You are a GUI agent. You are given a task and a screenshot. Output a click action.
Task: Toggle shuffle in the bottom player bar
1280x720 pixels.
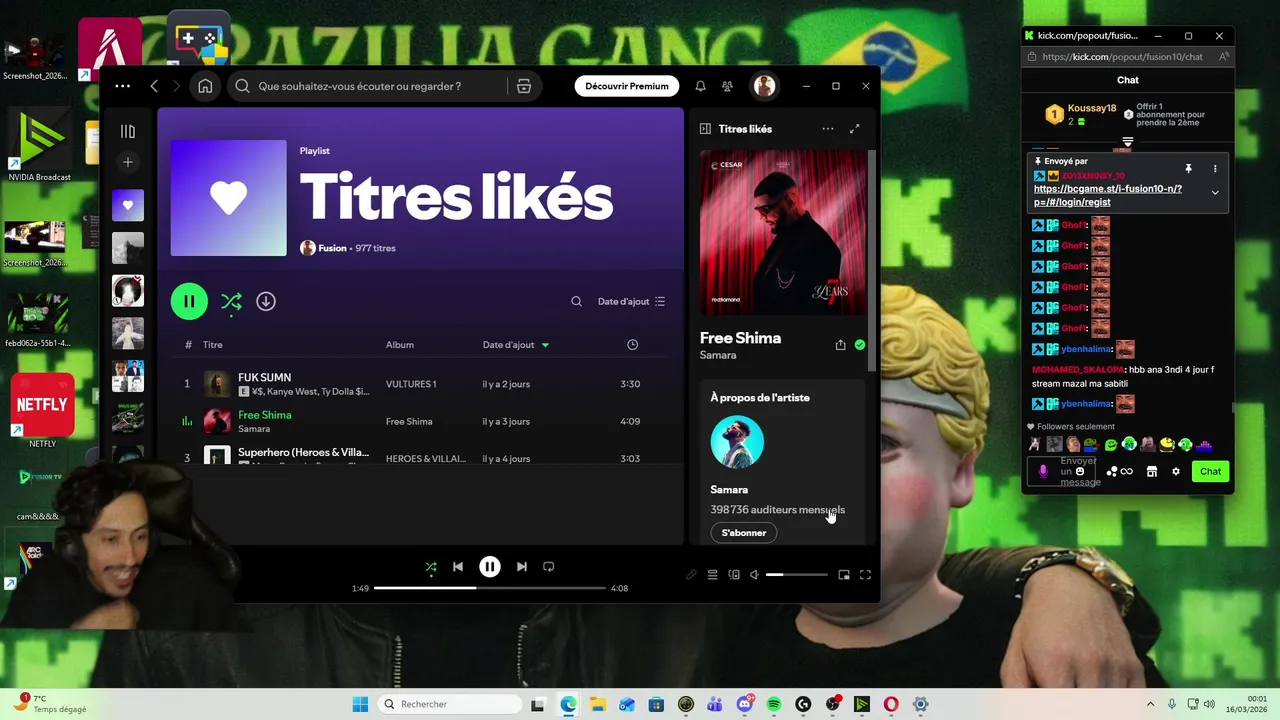[x=431, y=567]
